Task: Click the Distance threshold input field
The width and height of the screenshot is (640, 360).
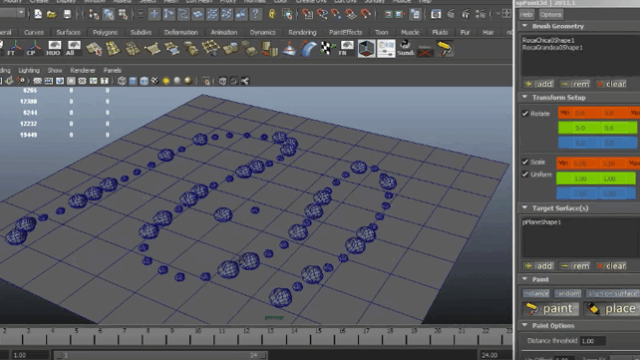Action: click(x=593, y=341)
